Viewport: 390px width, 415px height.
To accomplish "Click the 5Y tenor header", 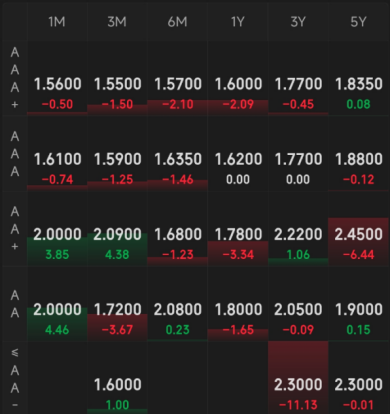I will tap(358, 22).
